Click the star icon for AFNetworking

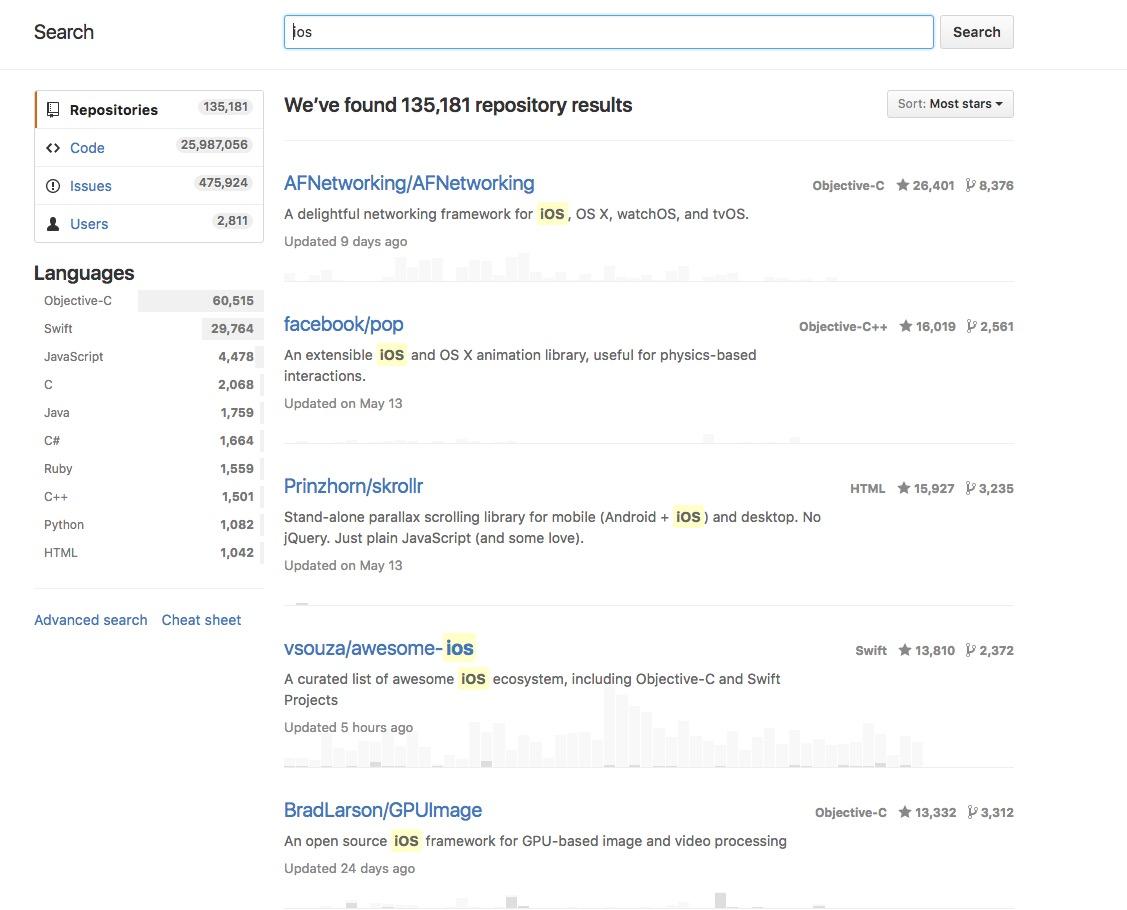click(903, 185)
